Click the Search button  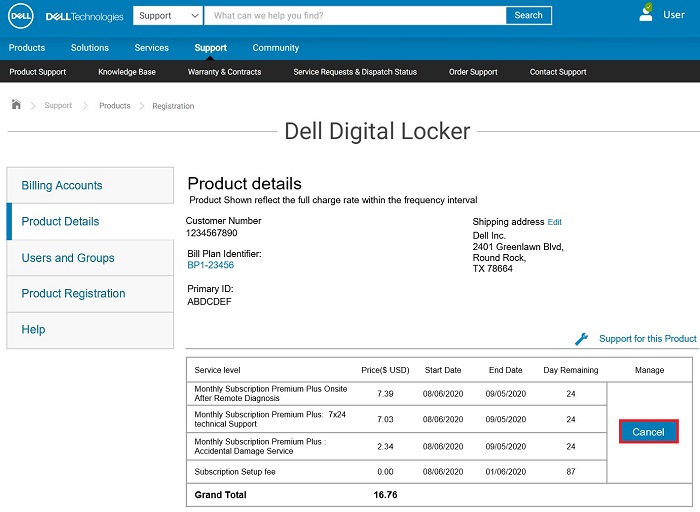528,15
